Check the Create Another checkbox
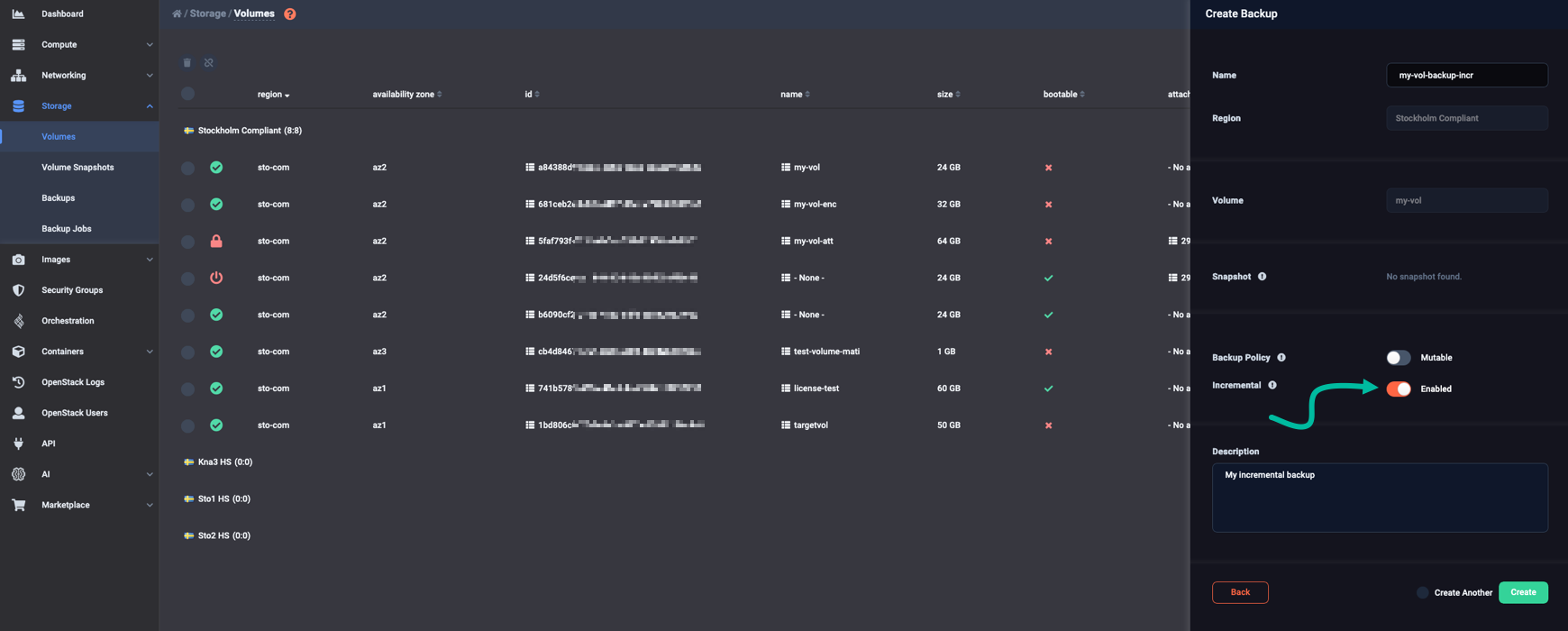This screenshot has width=1568, height=631. [x=1422, y=592]
